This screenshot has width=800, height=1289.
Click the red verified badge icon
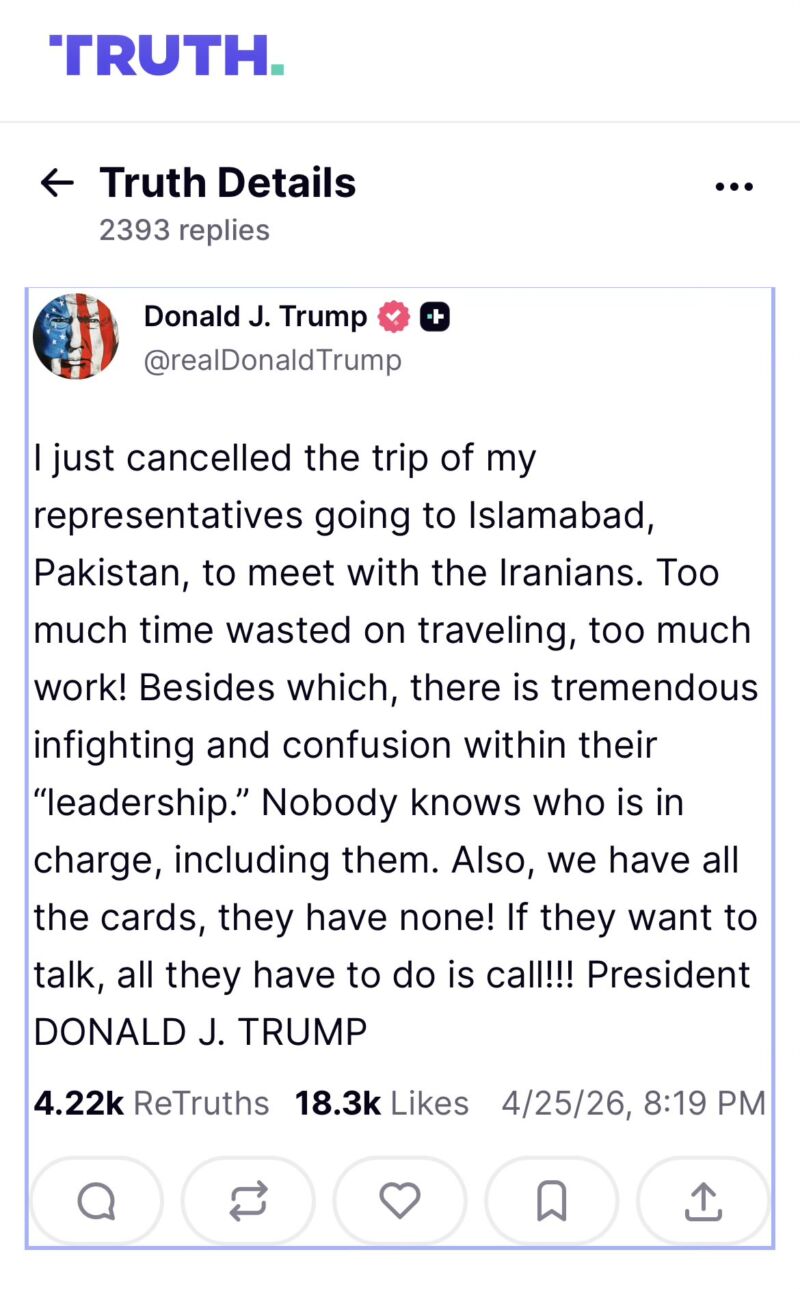pos(393,317)
